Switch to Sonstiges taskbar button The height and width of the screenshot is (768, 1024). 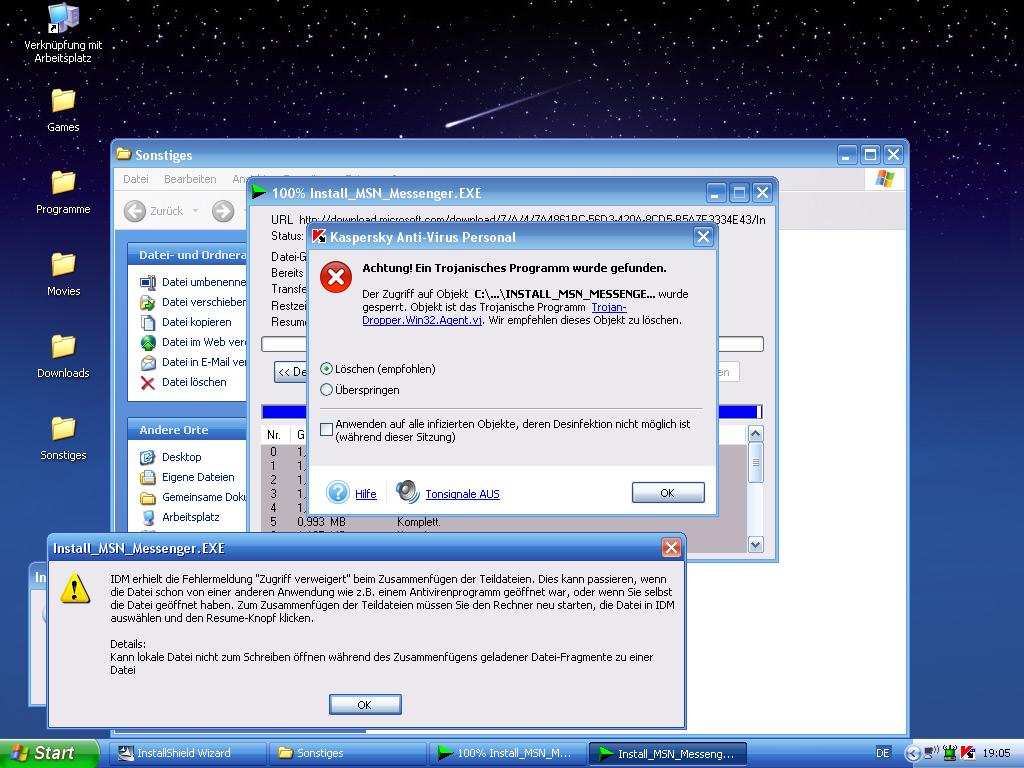(347, 753)
